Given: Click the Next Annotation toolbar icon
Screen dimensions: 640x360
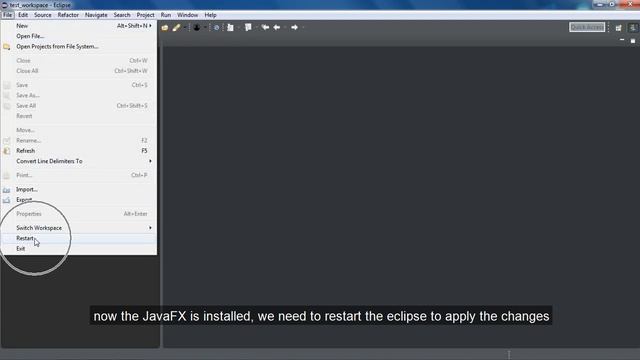Looking at the screenshot, I should (x=231, y=28).
